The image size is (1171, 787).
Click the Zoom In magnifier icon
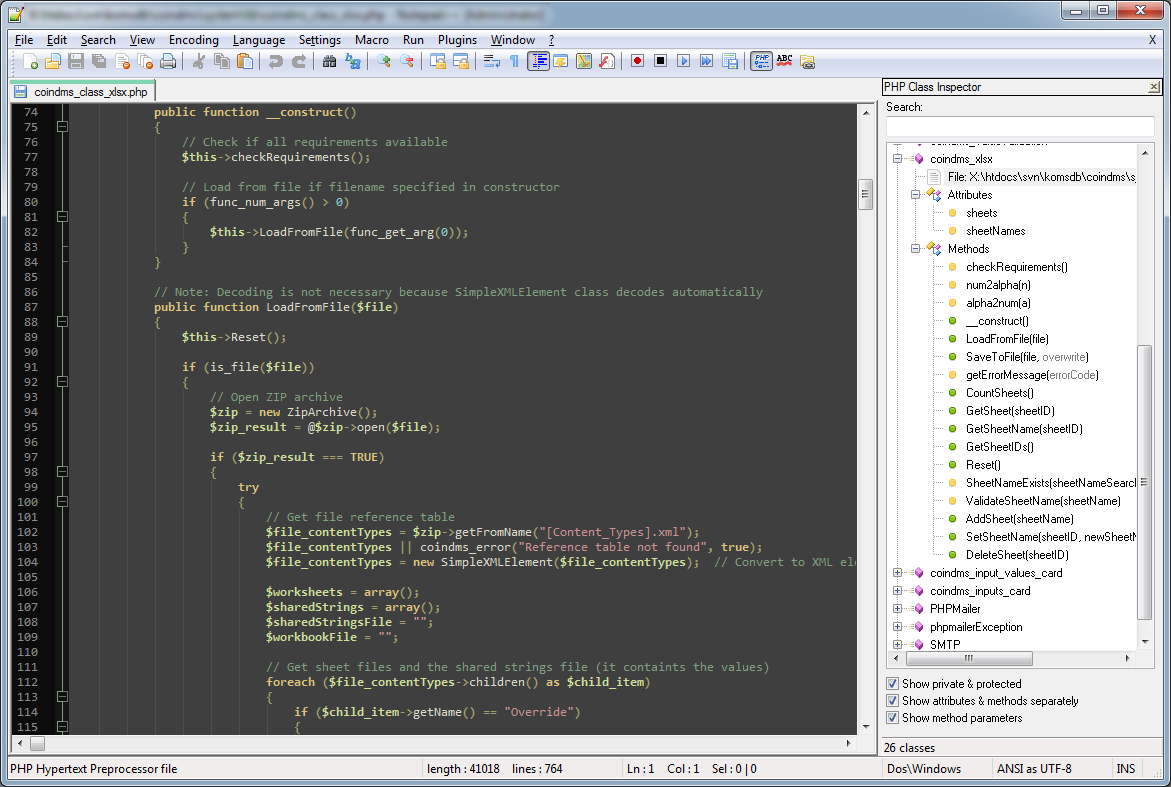tap(384, 62)
